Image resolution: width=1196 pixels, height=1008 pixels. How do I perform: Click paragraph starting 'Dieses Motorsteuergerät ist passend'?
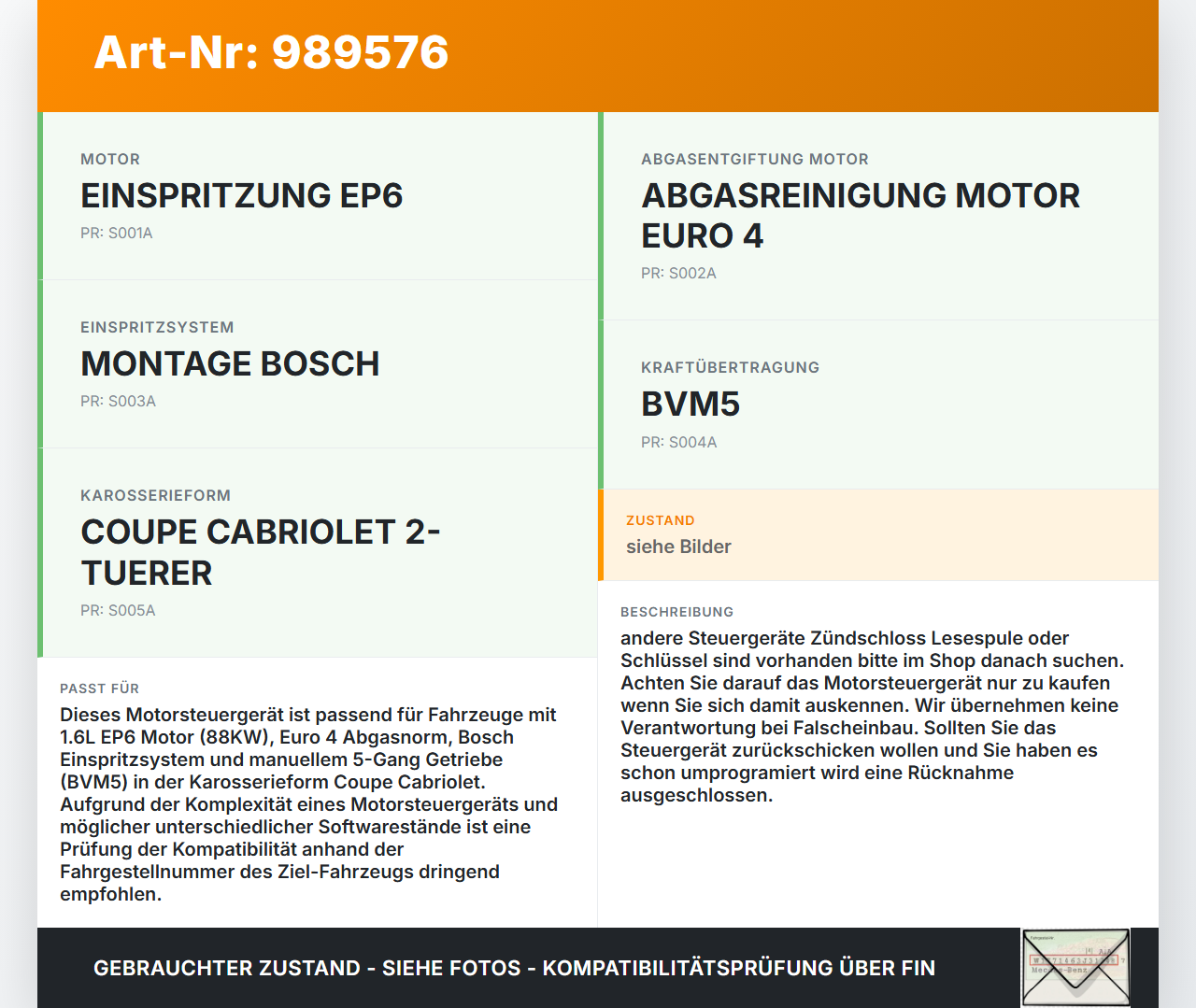pyautogui.click(x=309, y=804)
